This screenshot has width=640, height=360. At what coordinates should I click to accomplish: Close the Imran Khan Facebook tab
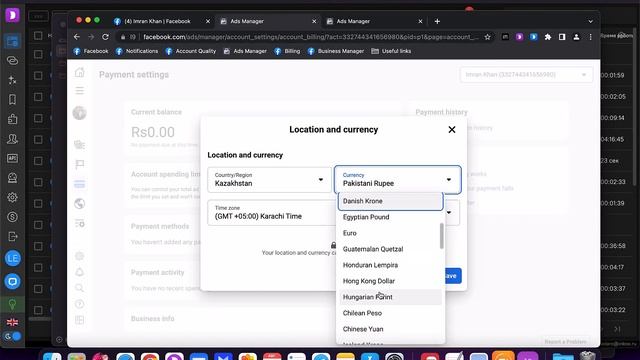208,21
